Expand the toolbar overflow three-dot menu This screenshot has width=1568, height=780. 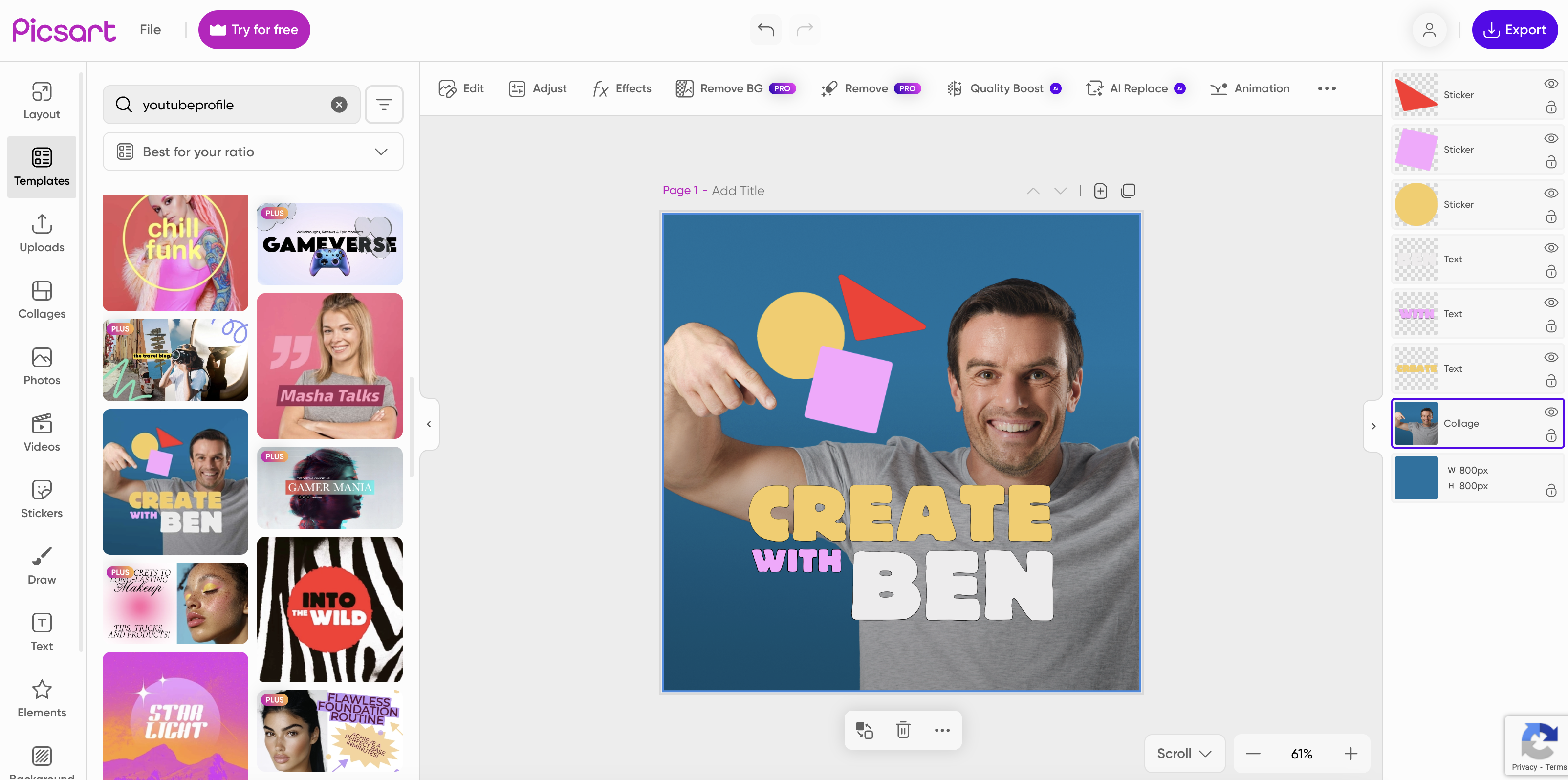(1327, 88)
